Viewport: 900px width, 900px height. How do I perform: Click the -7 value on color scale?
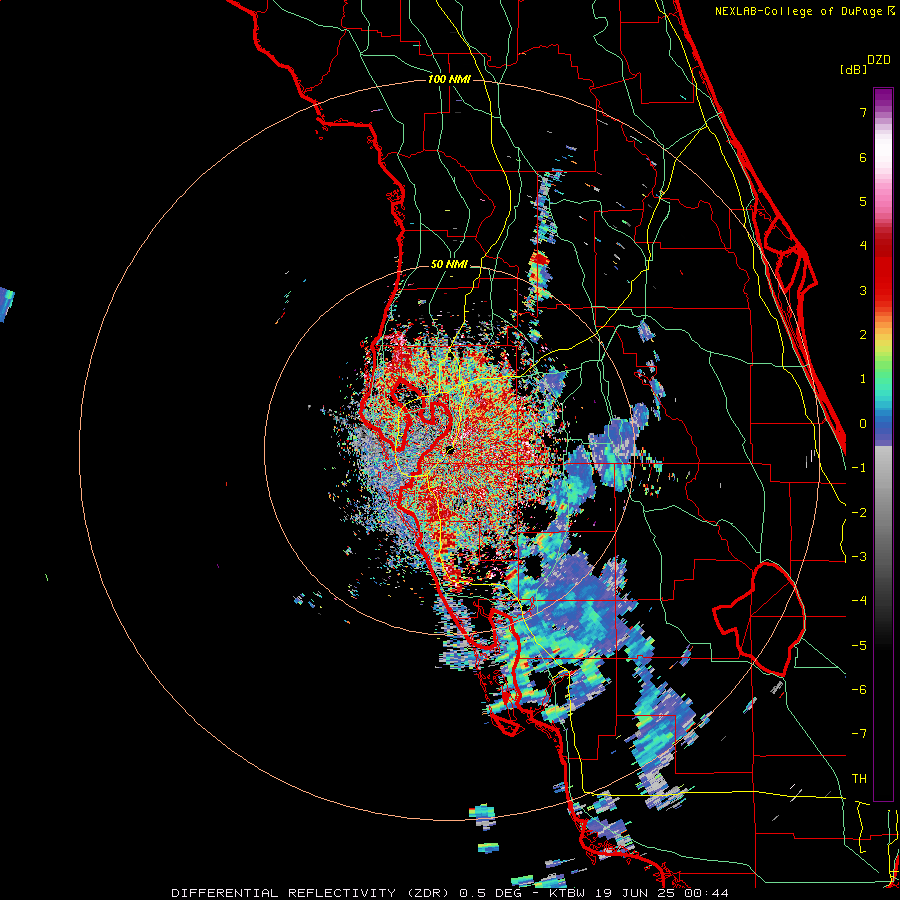[859, 734]
